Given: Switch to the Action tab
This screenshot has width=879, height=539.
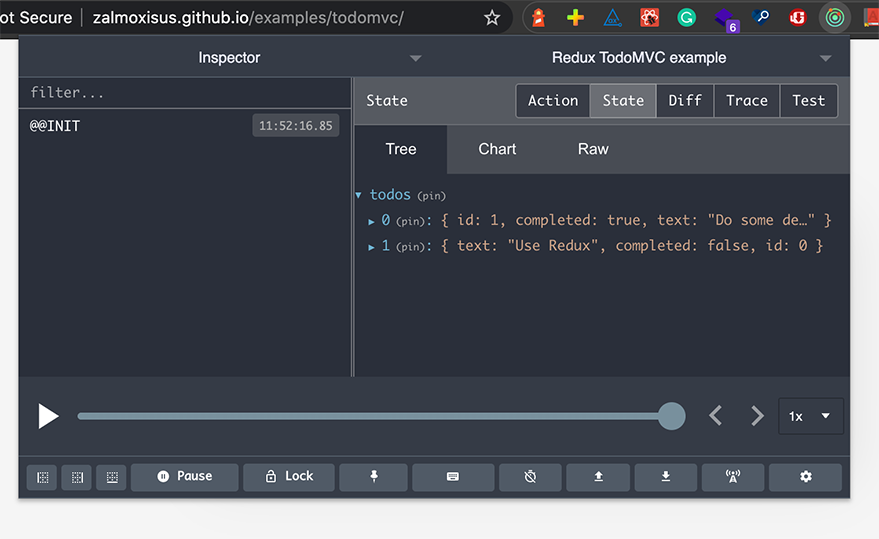Looking at the screenshot, I should click(x=553, y=101).
